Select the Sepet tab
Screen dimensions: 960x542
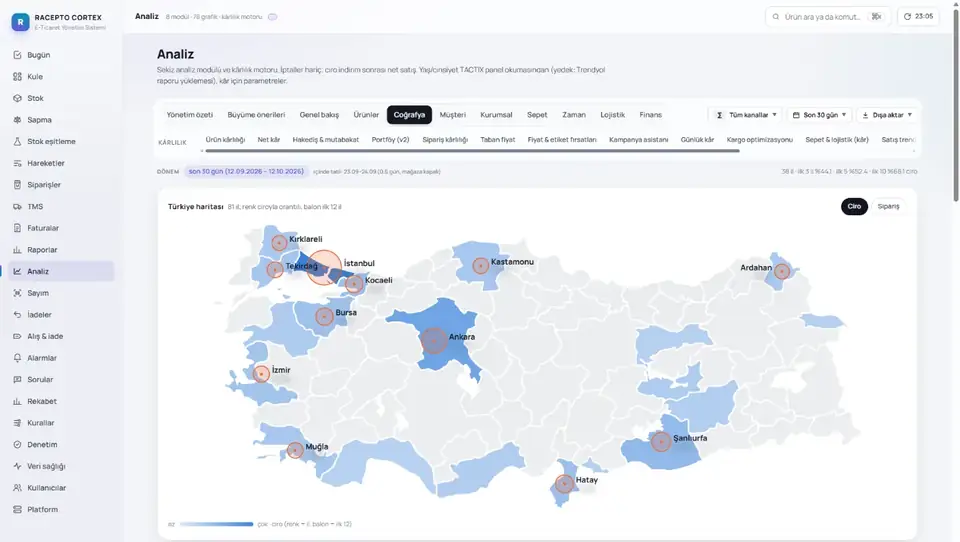(537, 115)
